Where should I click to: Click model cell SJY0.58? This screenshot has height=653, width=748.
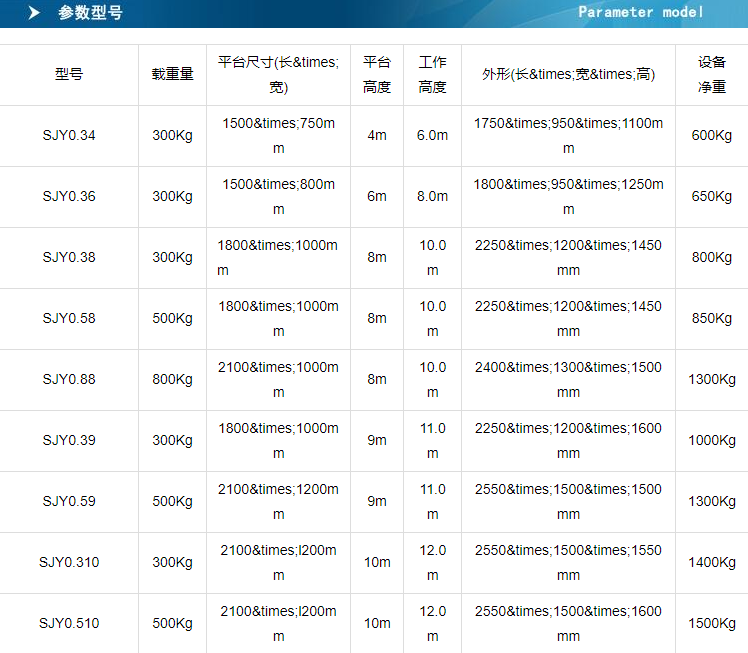69,319
